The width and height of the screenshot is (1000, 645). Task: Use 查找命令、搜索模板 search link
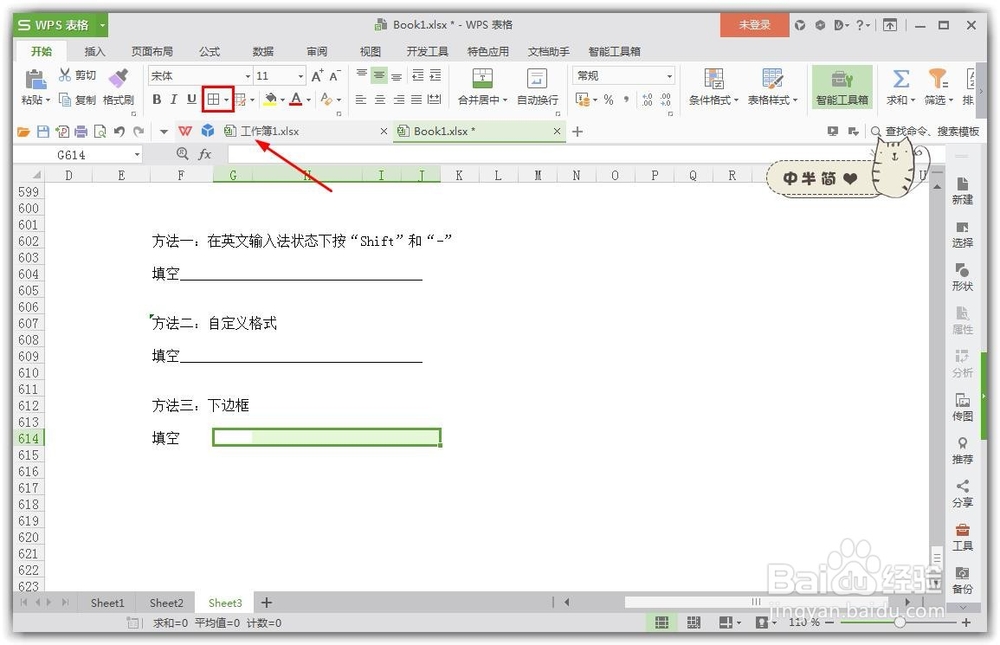[930, 130]
